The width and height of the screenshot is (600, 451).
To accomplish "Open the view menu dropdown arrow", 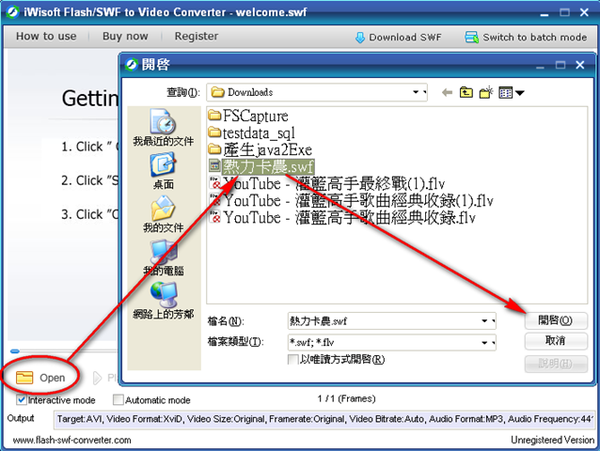I will 520,93.
